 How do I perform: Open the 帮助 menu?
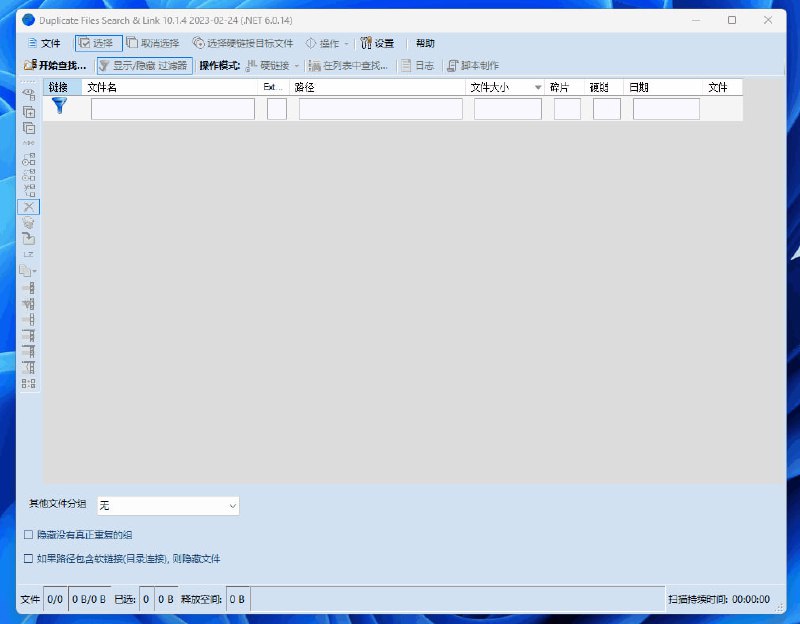pos(425,44)
